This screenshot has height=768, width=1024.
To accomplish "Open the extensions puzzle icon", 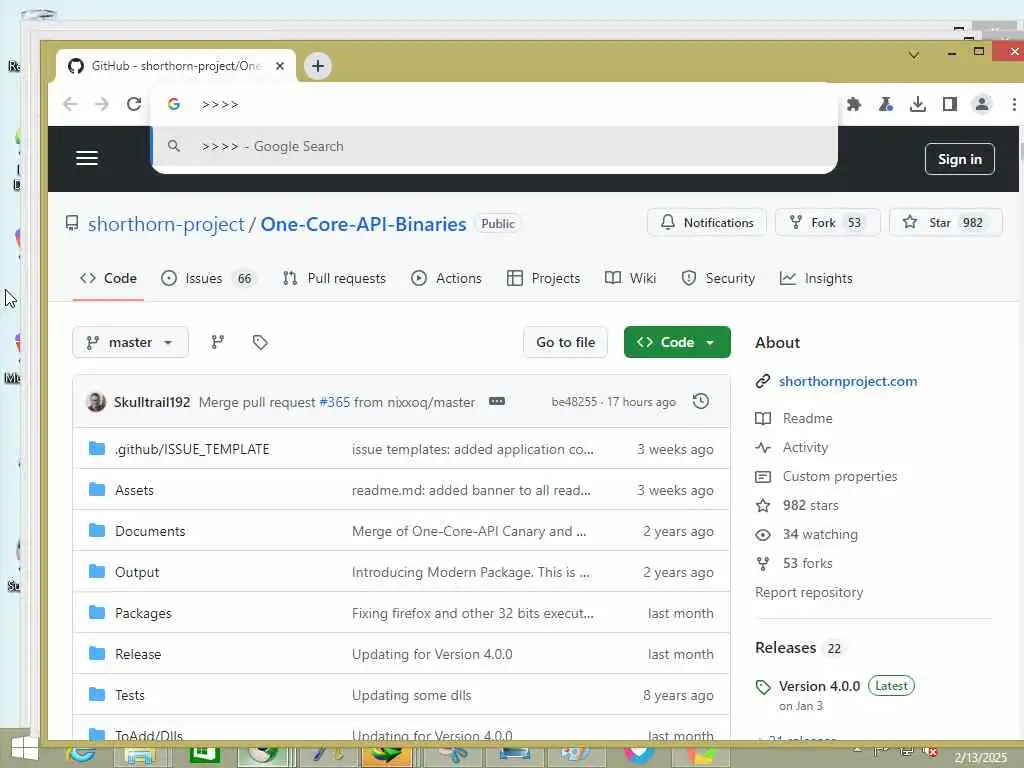I will click(x=854, y=104).
